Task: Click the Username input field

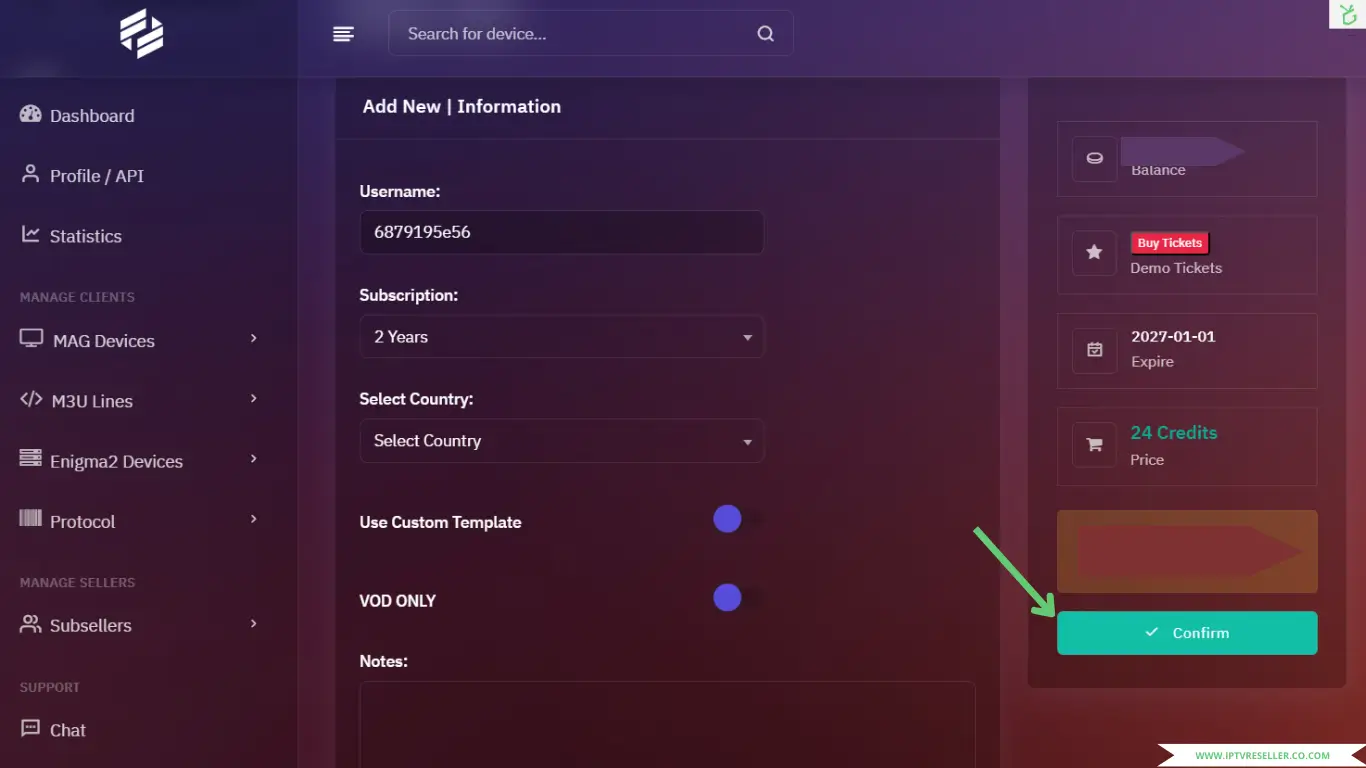Action: coord(561,232)
